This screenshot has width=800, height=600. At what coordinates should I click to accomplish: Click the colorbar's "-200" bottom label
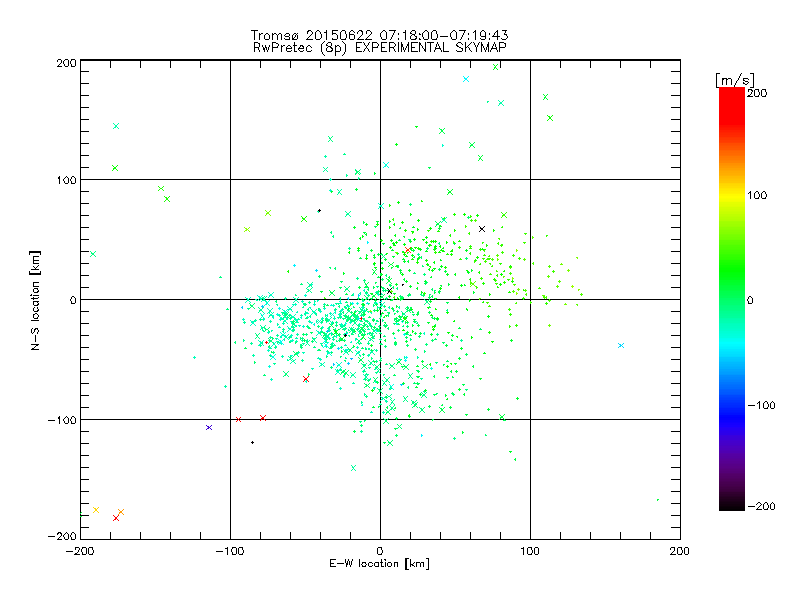761,506
